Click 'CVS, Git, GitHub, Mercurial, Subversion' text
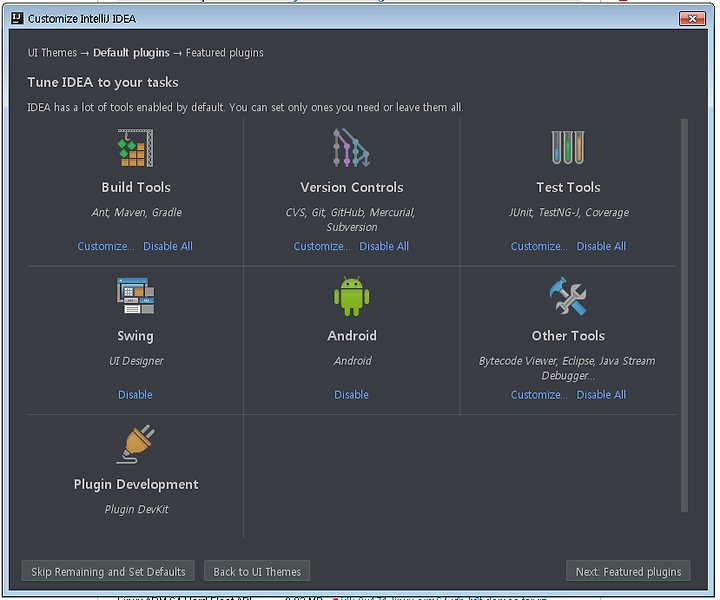The image size is (720, 600). [x=351, y=219]
